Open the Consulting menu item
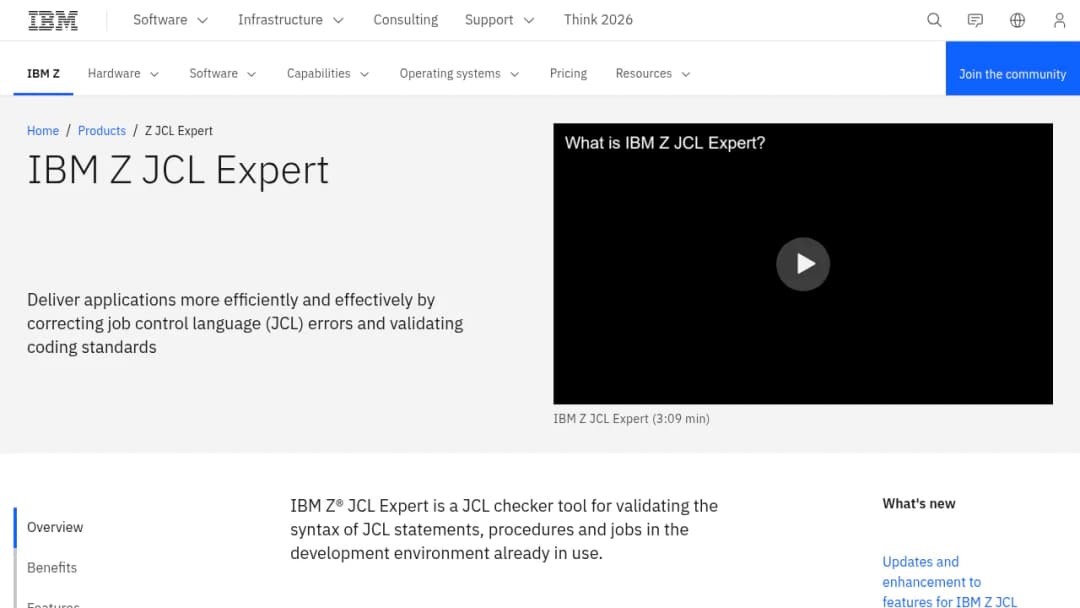 pos(406,20)
